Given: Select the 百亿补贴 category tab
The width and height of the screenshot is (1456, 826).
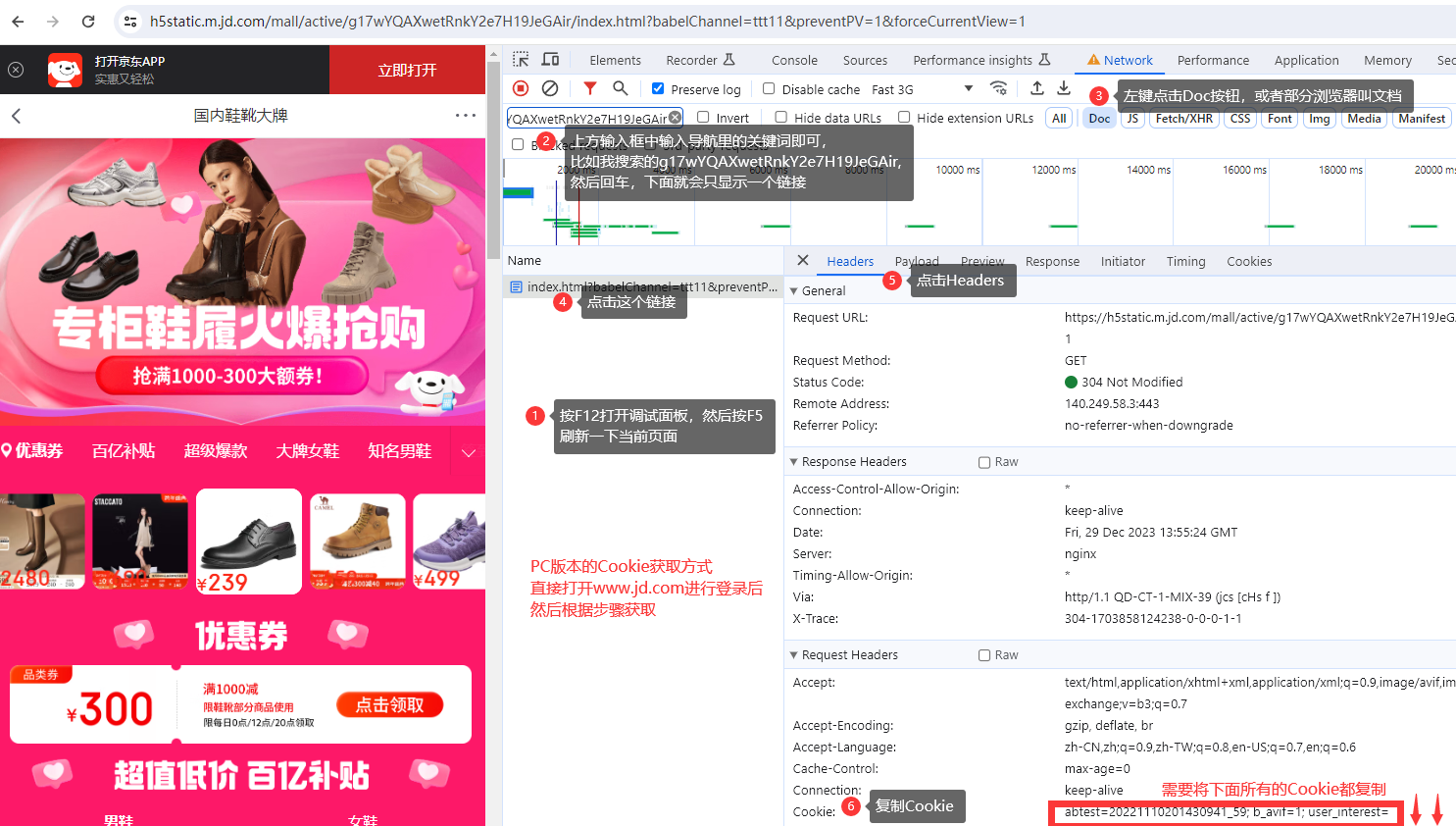Looking at the screenshot, I should tap(124, 451).
